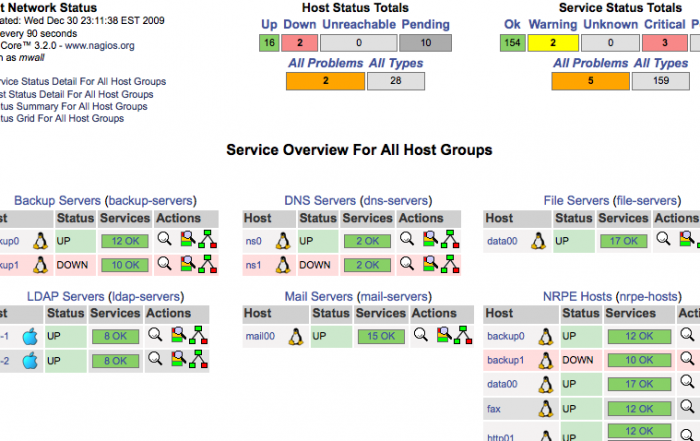Image resolution: width=700 pixels, height=441 pixels.
Task: Select the red Down count in Host Status Totals
Action: [x=301, y=43]
